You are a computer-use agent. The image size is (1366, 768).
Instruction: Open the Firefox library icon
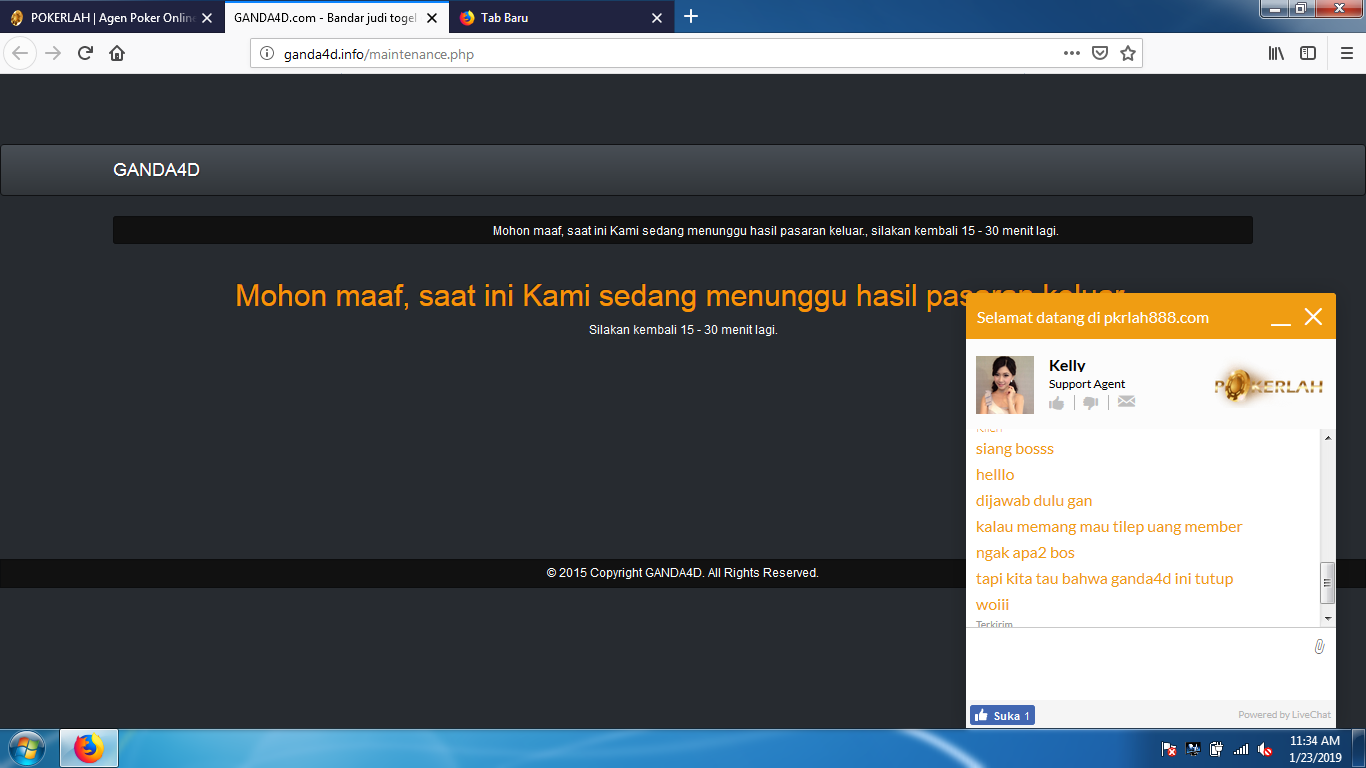(1276, 54)
